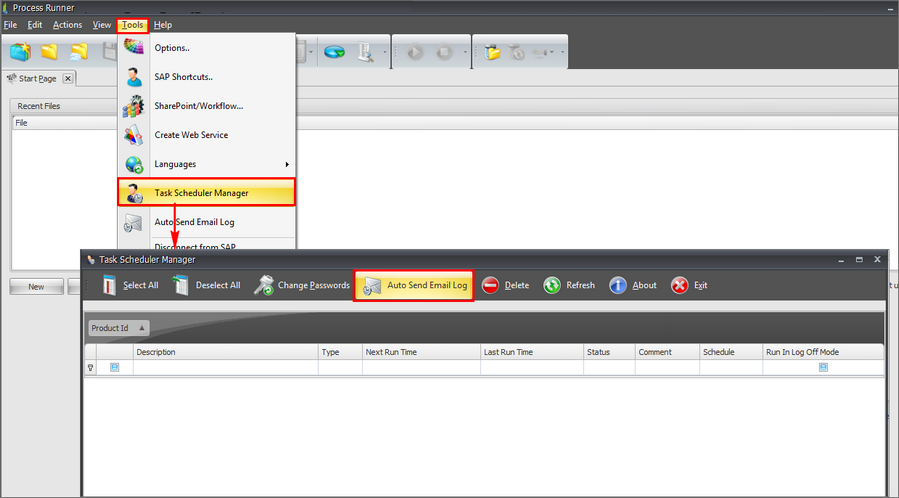Choose SAP Shortcuts menu entry
The width and height of the screenshot is (899, 498).
pyautogui.click(x=183, y=77)
